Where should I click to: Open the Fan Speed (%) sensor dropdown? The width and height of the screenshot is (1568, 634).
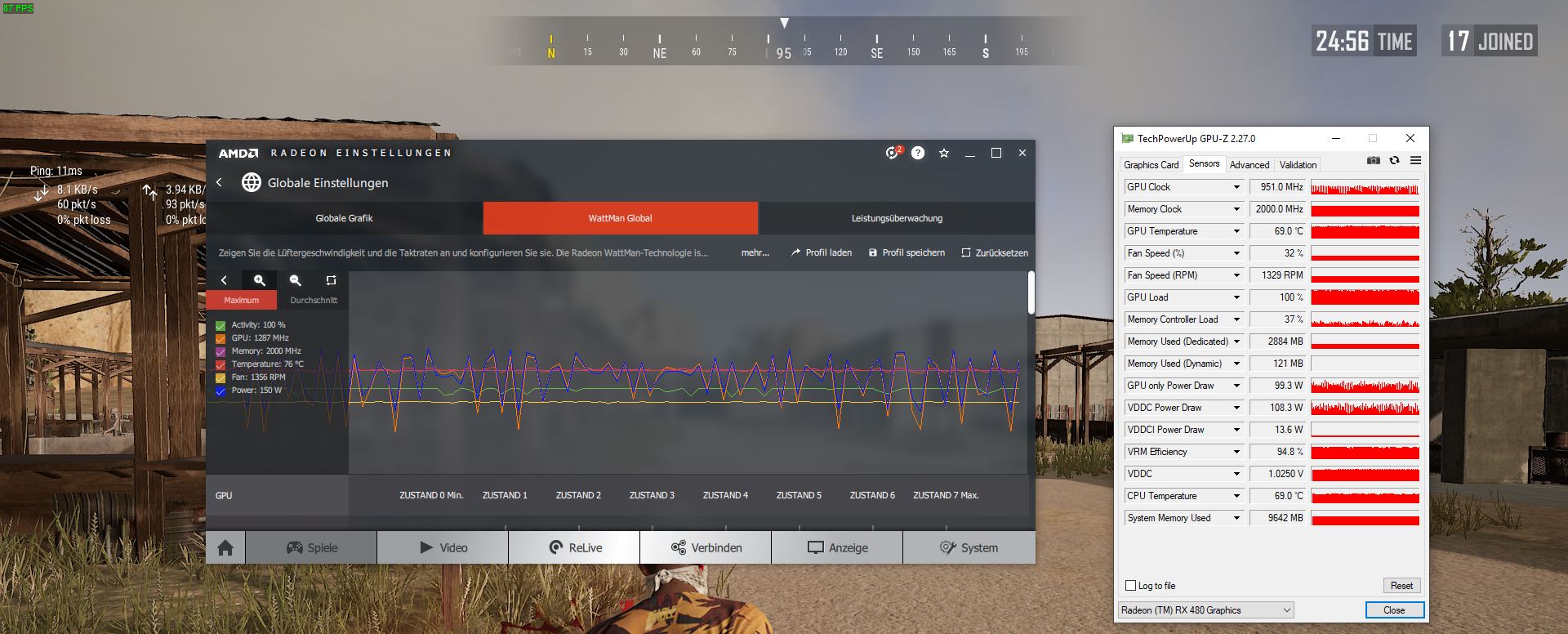click(x=1236, y=253)
